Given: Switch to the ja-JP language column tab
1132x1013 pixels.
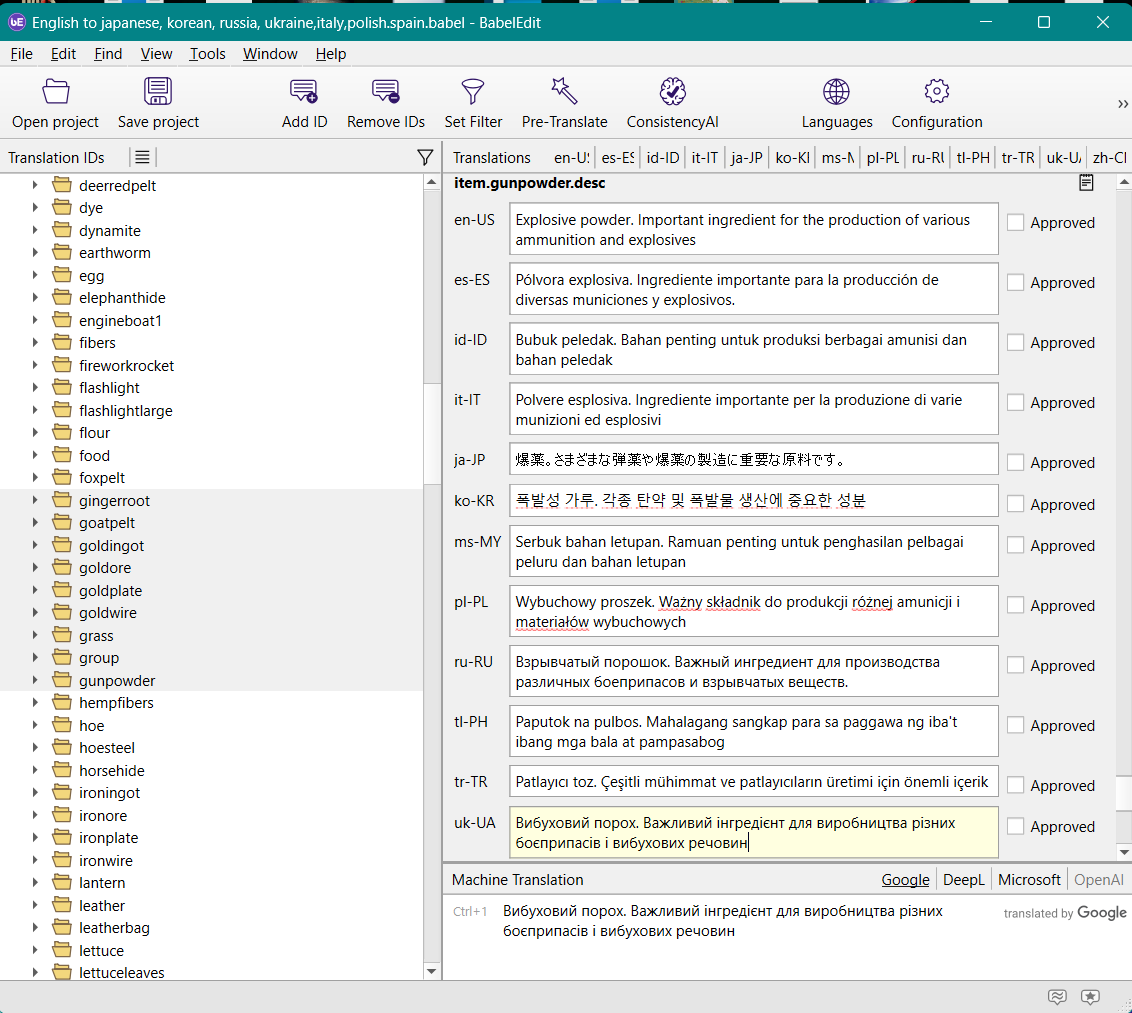Looking at the screenshot, I should (x=746, y=158).
